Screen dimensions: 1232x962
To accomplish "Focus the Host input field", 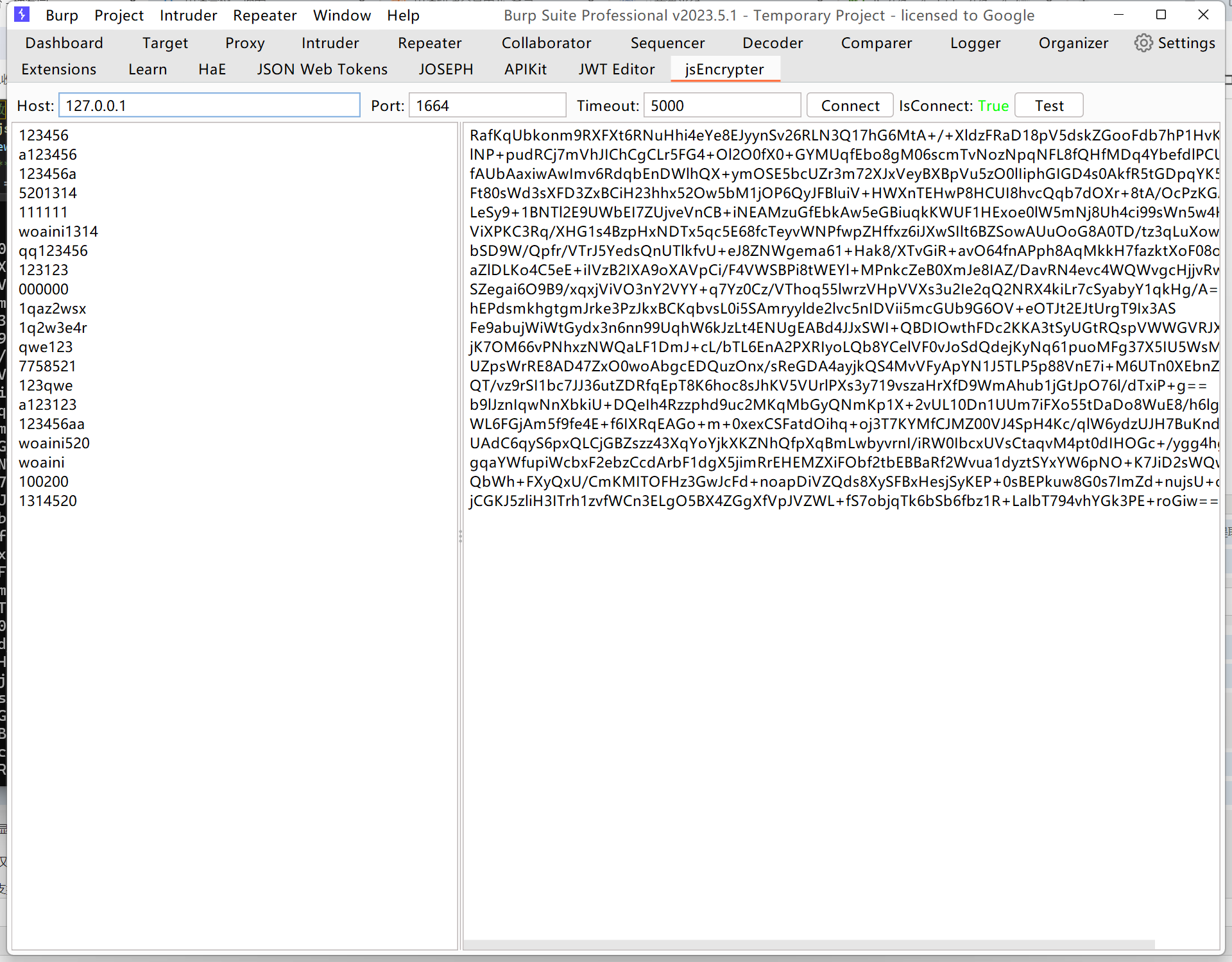I will (209, 105).
